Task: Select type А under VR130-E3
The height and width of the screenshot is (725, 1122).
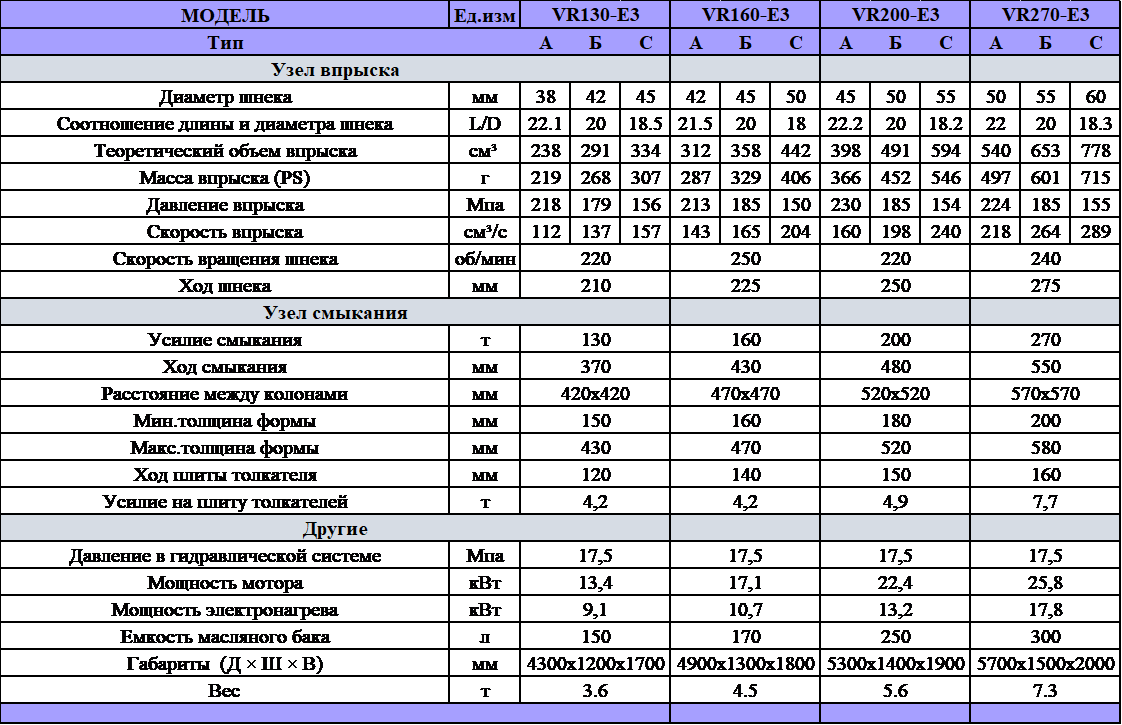Action: pyautogui.click(x=545, y=43)
